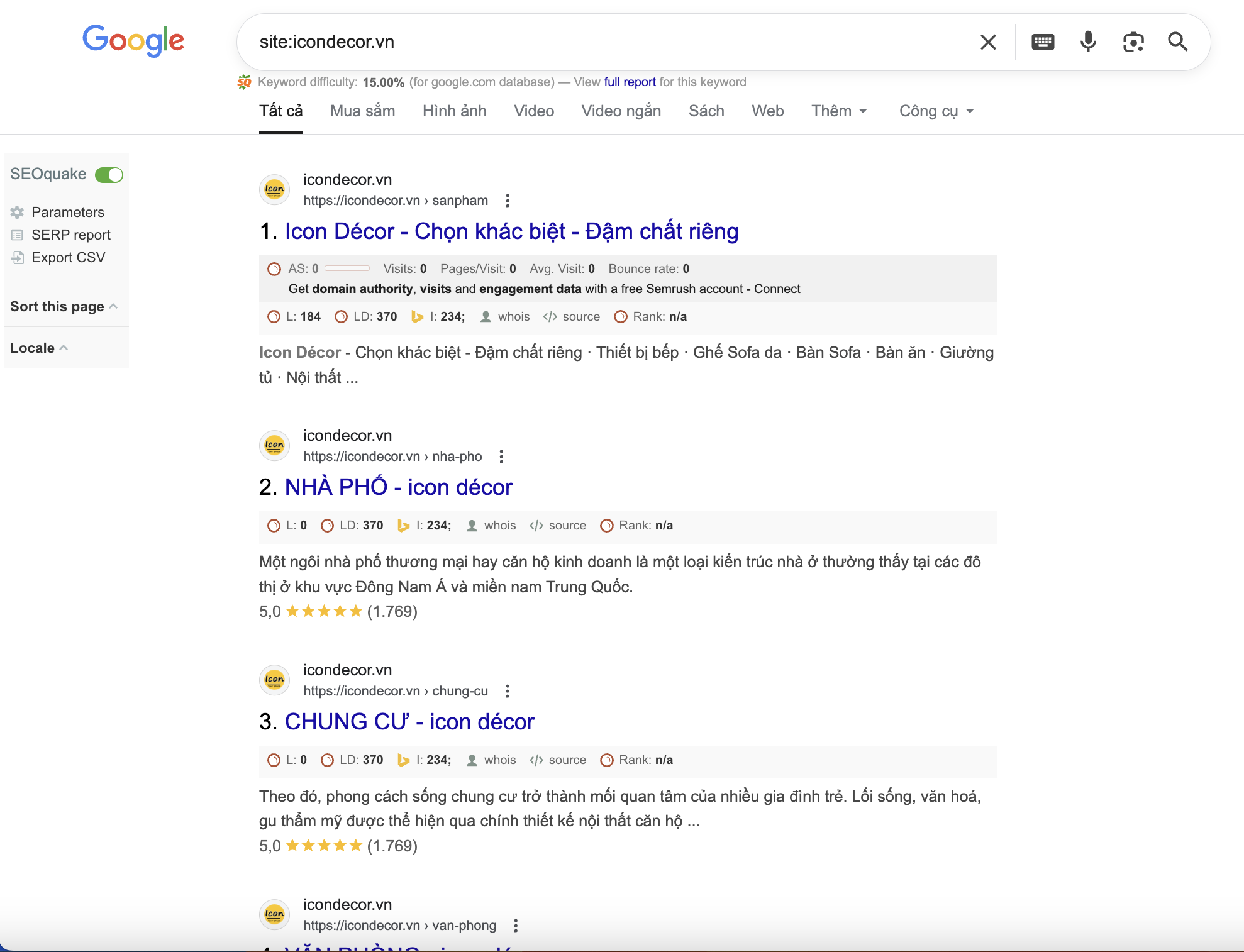This screenshot has width=1244, height=952.
Task: Open three-dot menu for chung-cu result
Action: 508,692
